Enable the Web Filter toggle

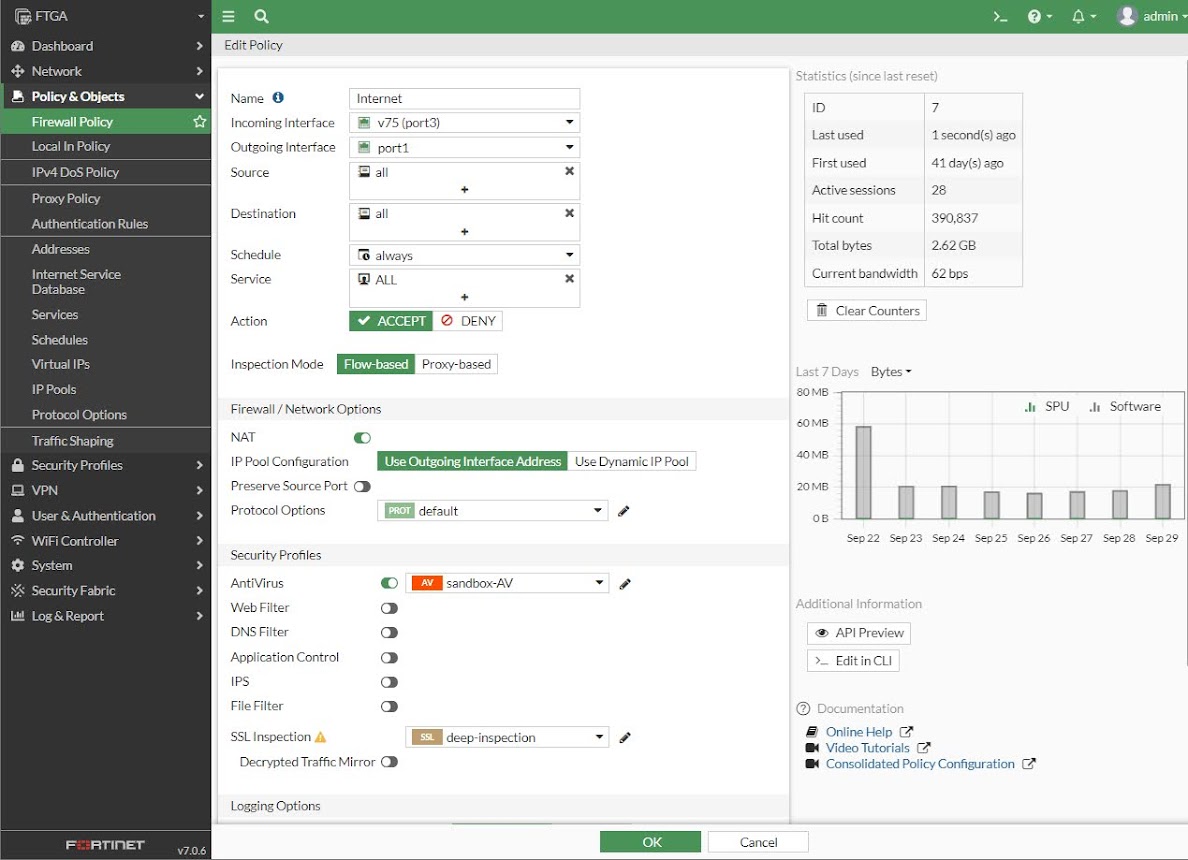point(389,608)
